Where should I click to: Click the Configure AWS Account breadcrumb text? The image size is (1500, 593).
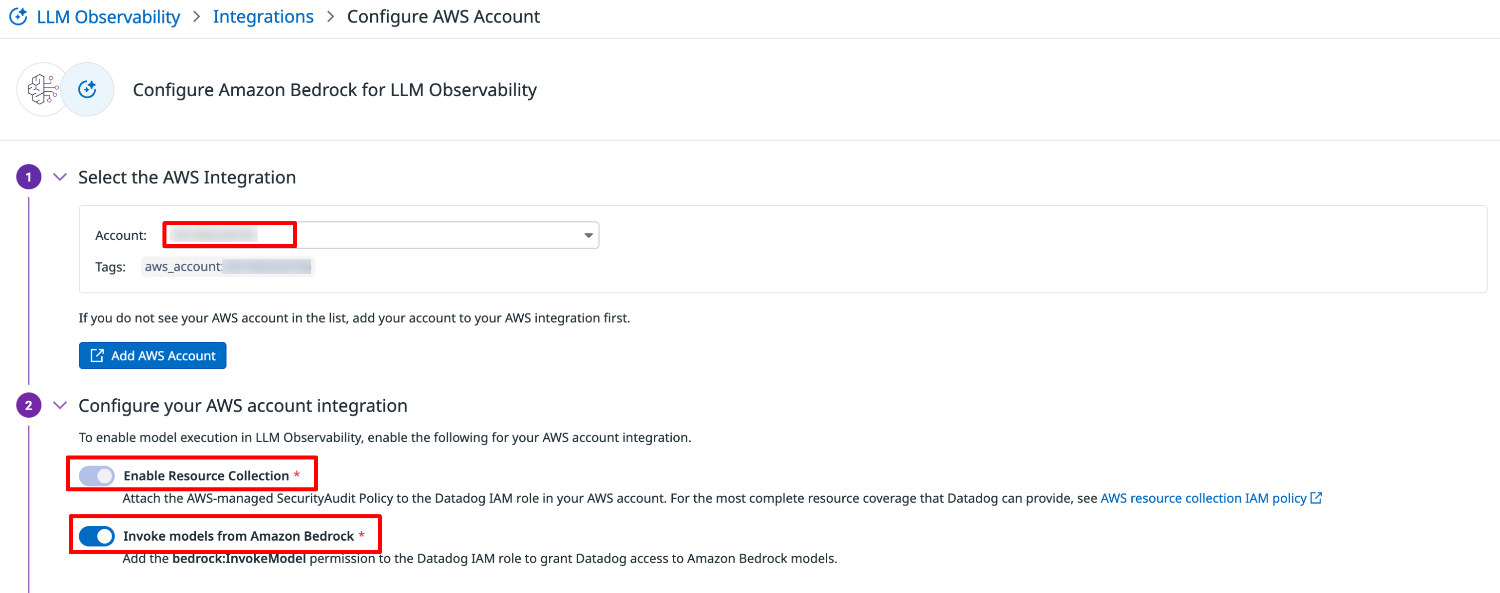point(443,17)
